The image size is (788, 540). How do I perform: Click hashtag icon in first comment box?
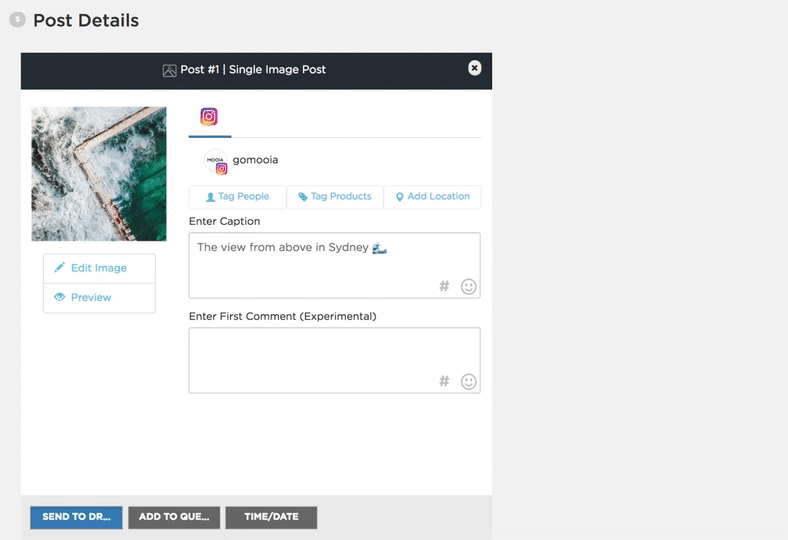tap(444, 381)
